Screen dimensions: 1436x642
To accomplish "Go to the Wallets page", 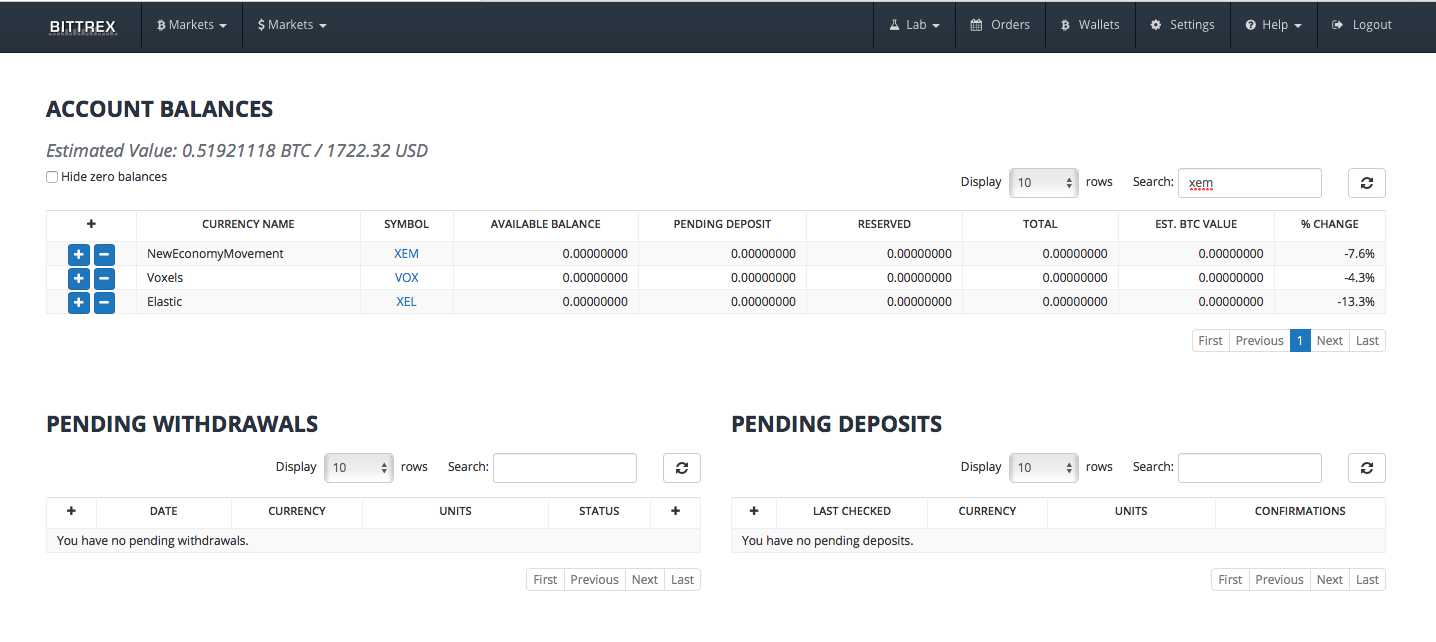I will pyautogui.click(x=1090, y=25).
